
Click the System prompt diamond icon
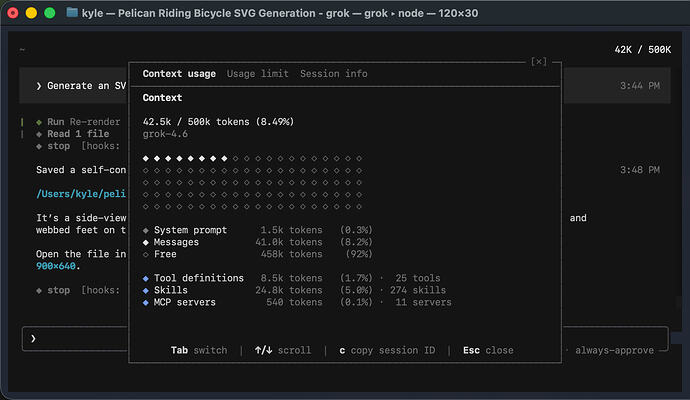pyautogui.click(x=146, y=230)
